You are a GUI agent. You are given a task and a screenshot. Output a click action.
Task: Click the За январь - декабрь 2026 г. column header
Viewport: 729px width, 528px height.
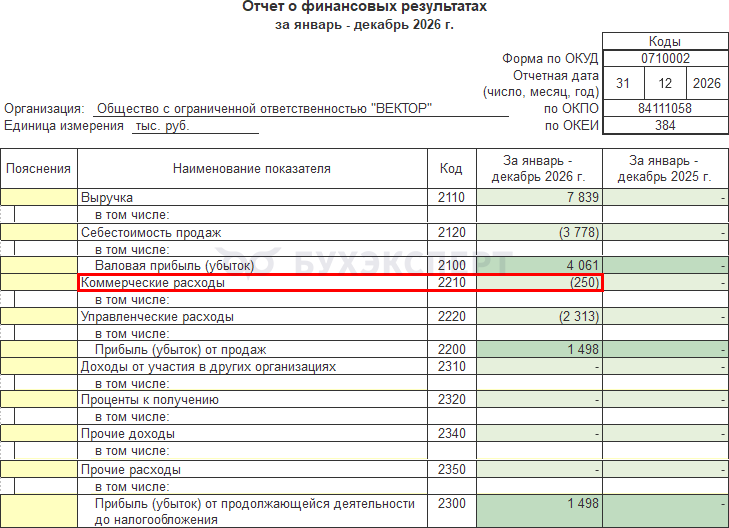539,168
